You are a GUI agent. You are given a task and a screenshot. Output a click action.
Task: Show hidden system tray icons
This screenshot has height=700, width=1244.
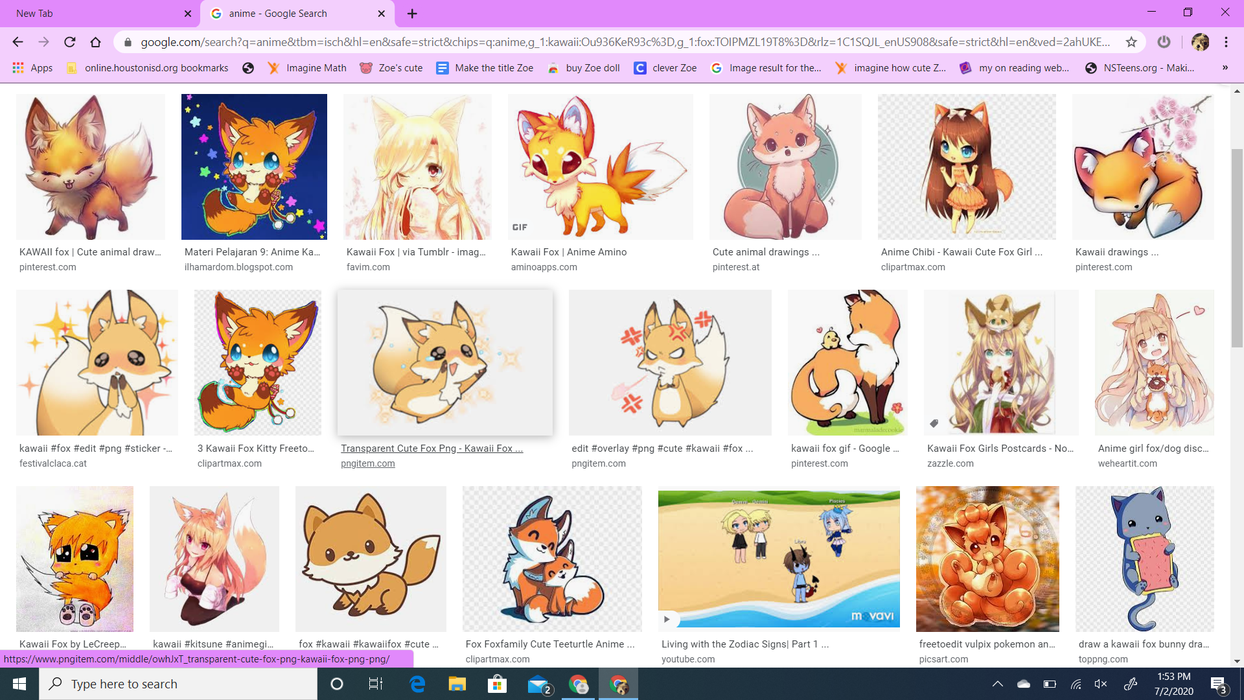coord(997,684)
